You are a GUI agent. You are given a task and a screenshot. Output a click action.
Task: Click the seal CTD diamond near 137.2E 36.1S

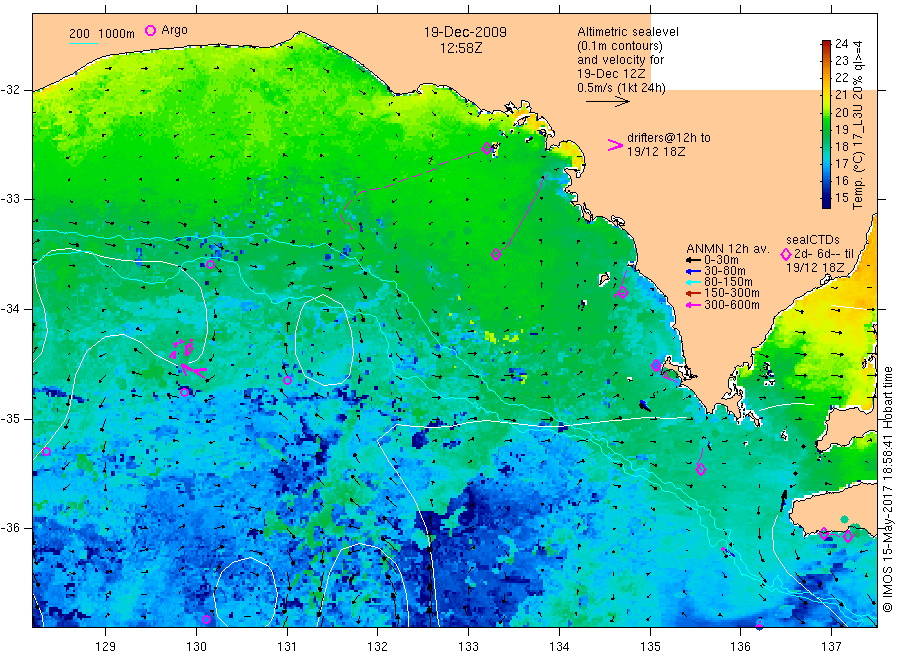click(x=848, y=537)
